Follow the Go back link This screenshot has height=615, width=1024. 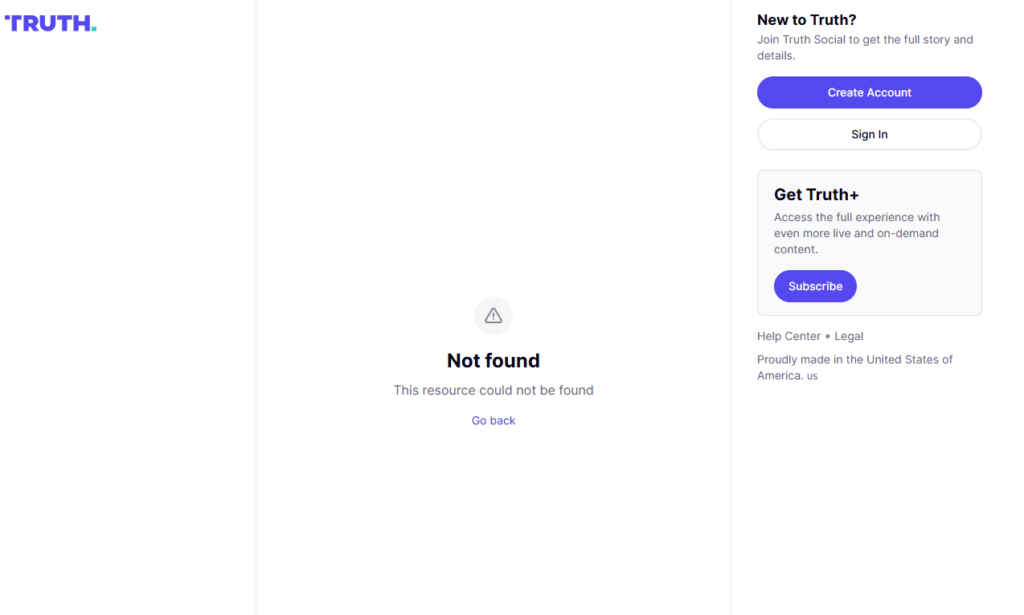pos(493,421)
